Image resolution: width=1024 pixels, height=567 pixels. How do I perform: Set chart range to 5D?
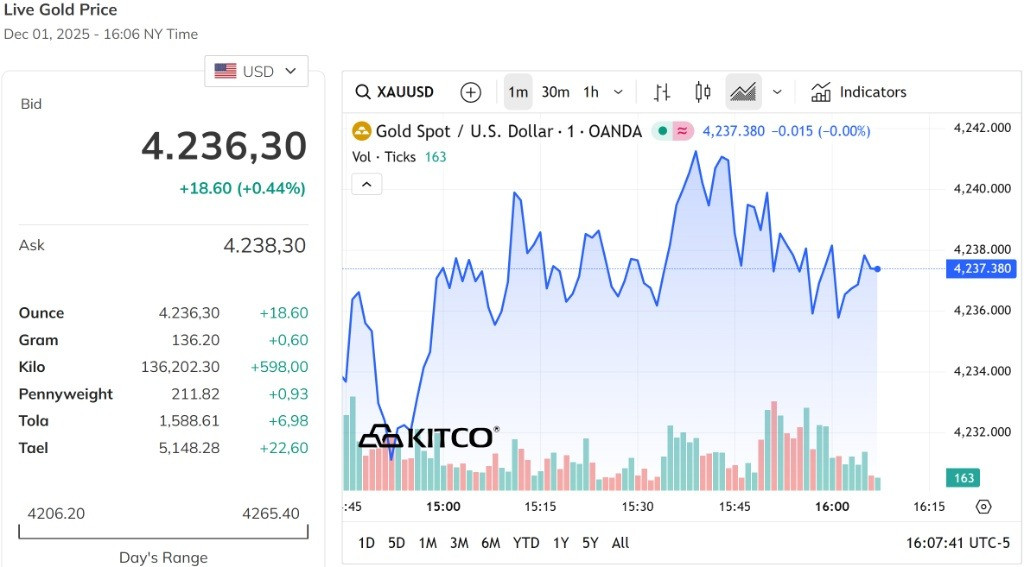point(396,543)
